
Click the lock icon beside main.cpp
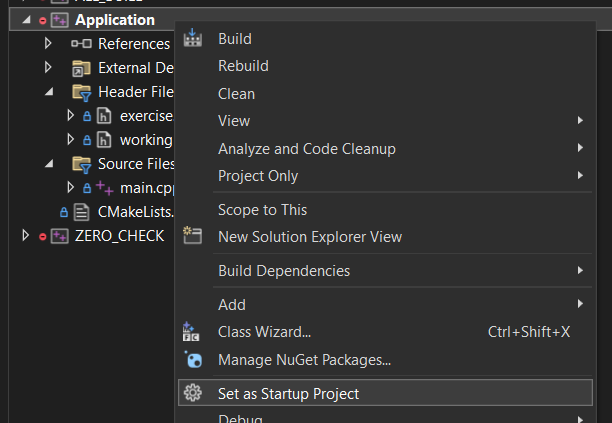pos(87,188)
